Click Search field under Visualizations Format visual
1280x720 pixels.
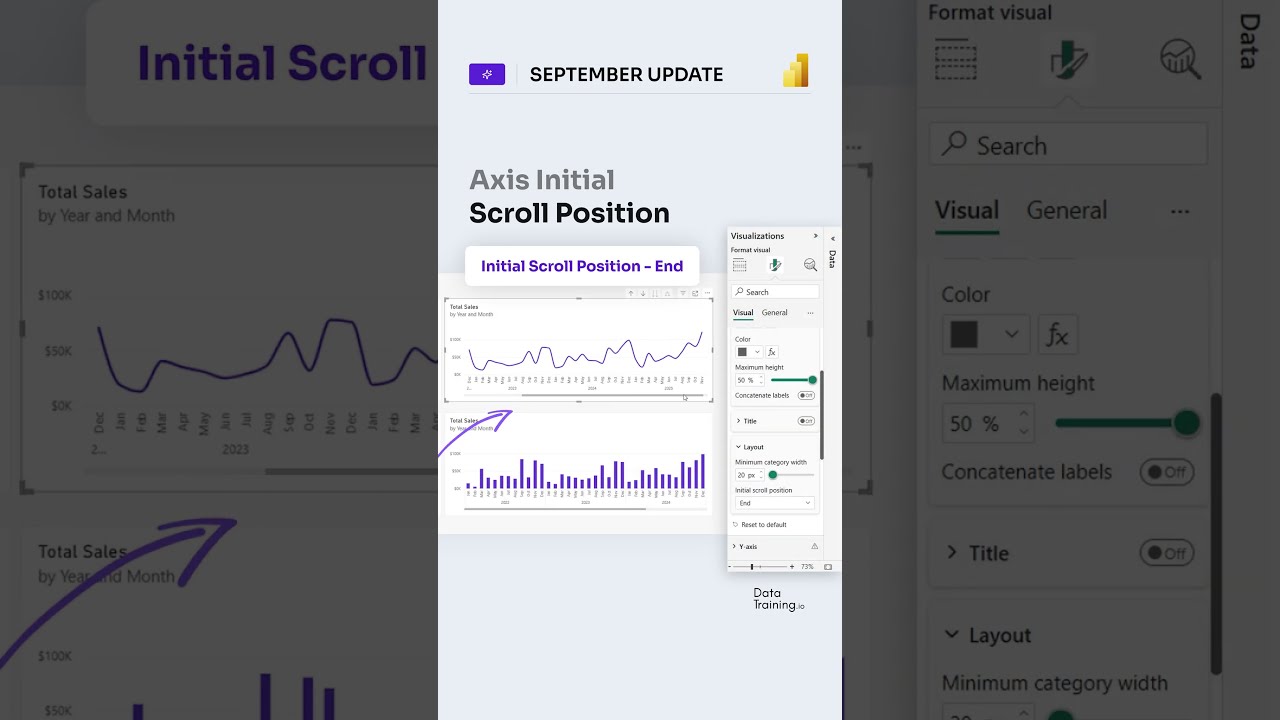click(775, 292)
